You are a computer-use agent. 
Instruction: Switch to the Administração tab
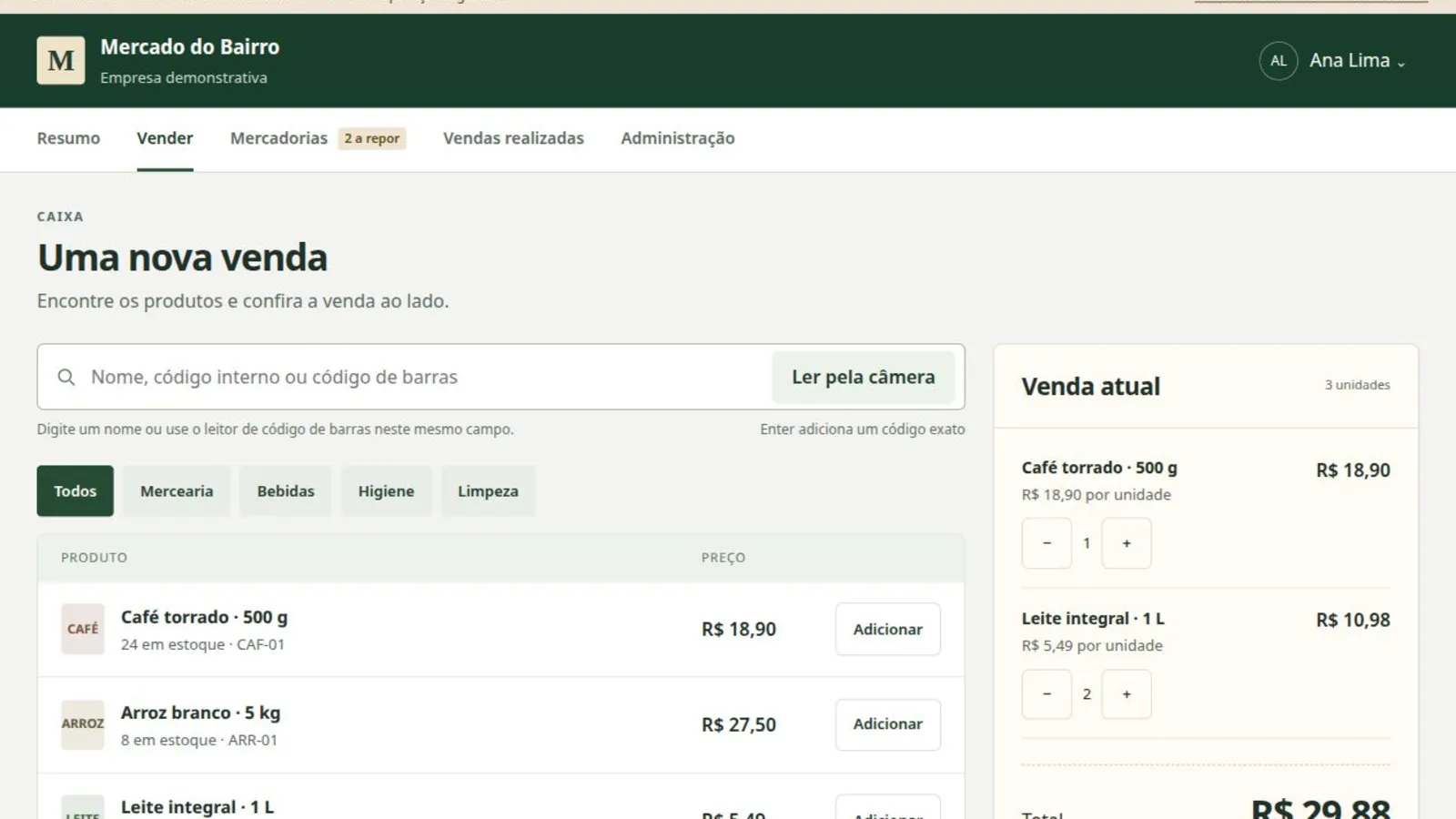pos(678,138)
